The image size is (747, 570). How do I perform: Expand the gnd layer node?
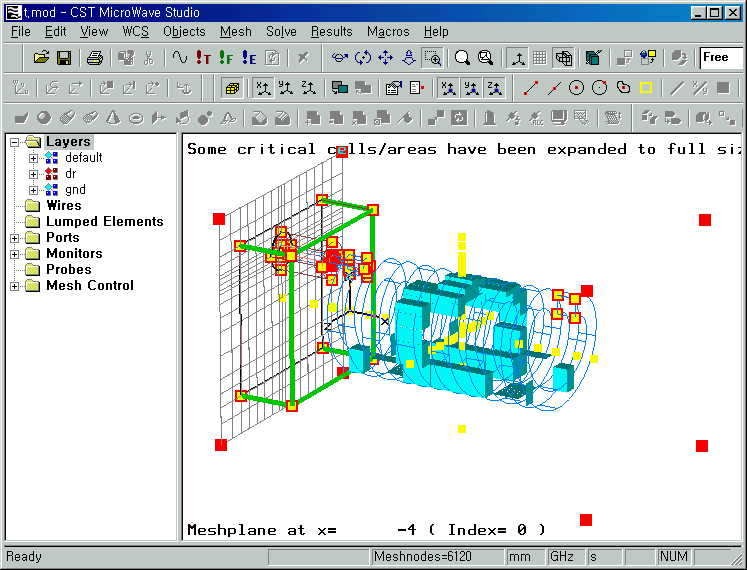point(33,190)
